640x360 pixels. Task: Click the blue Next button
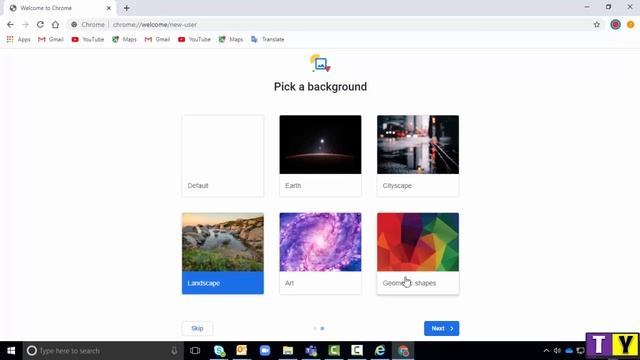point(442,329)
